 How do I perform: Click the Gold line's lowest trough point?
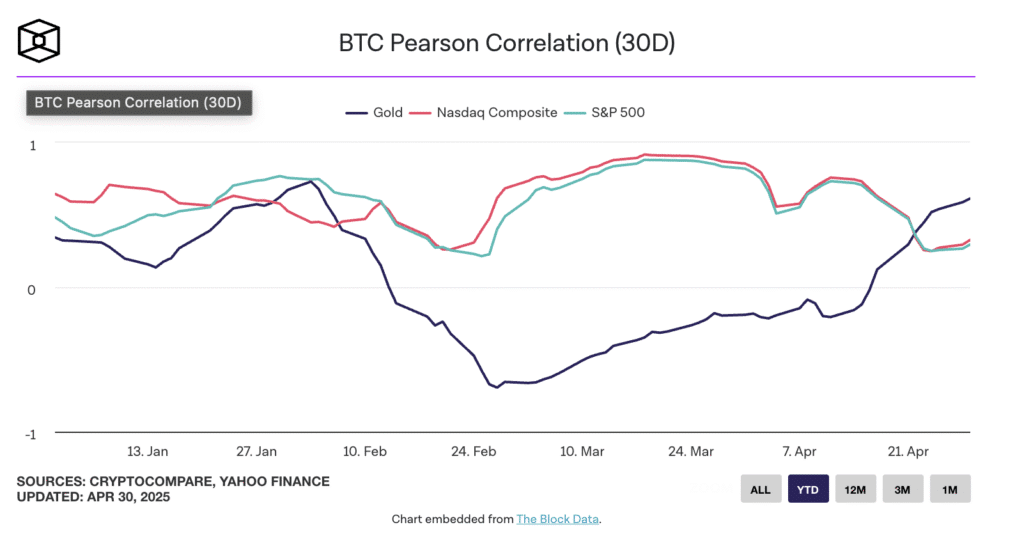pyautogui.click(x=497, y=387)
